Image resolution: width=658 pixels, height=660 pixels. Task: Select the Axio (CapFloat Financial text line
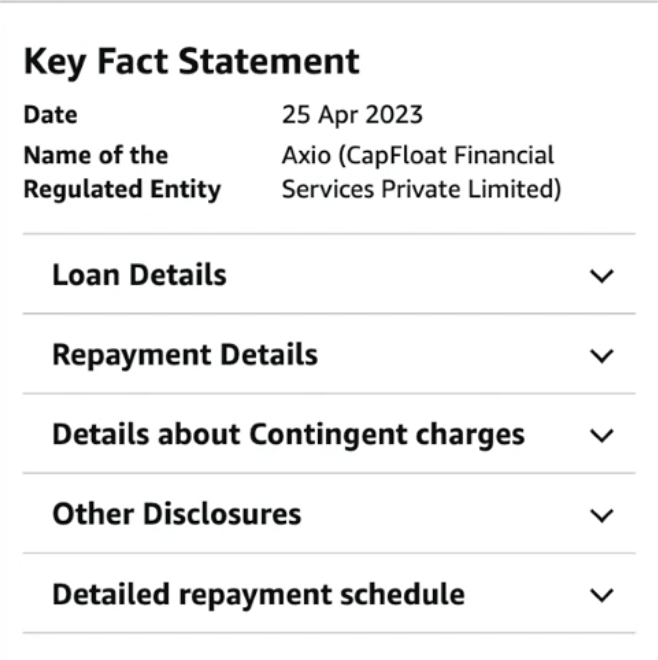(x=418, y=155)
